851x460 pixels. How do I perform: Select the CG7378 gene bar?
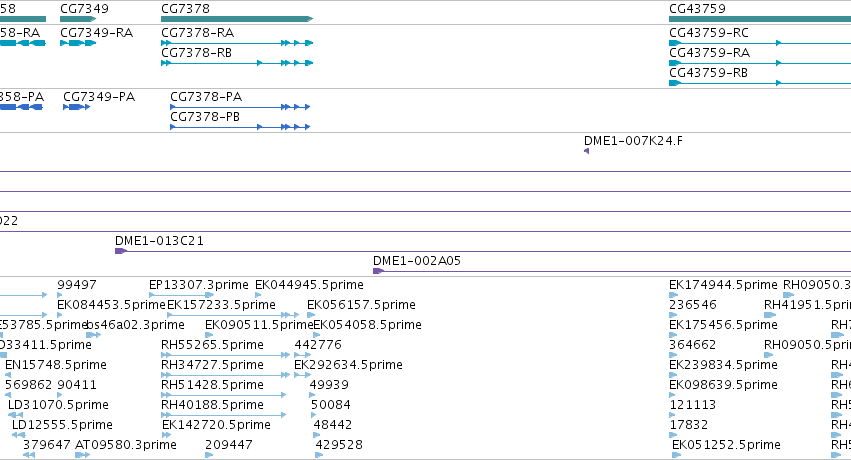[237, 19]
